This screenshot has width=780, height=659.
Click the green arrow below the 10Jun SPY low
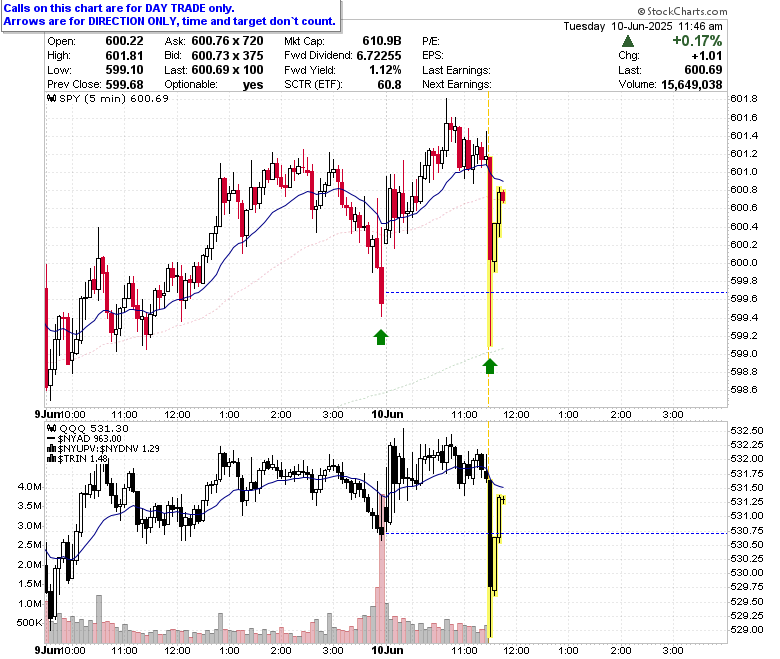pyautogui.click(x=381, y=337)
